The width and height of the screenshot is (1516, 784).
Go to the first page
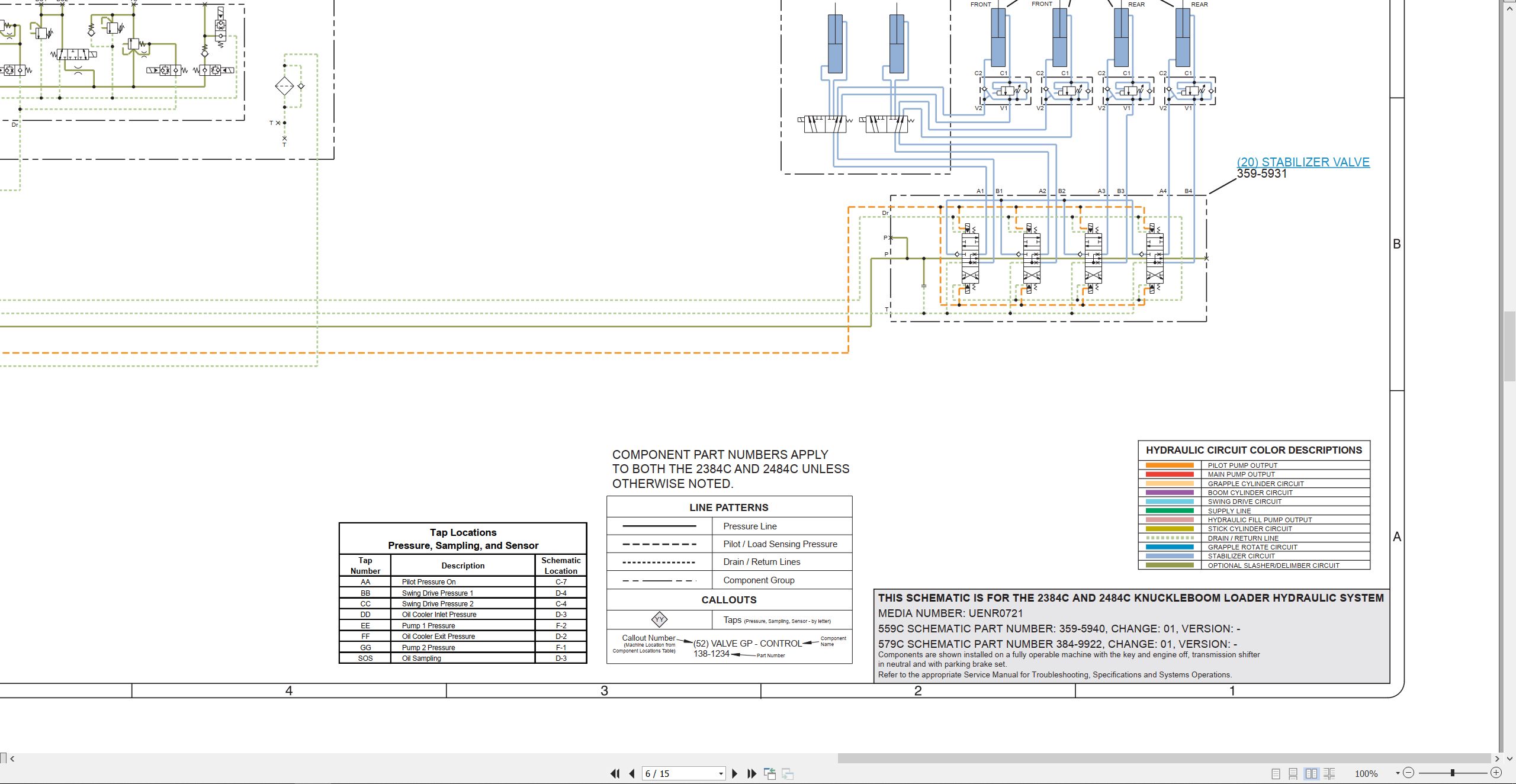coord(615,773)
